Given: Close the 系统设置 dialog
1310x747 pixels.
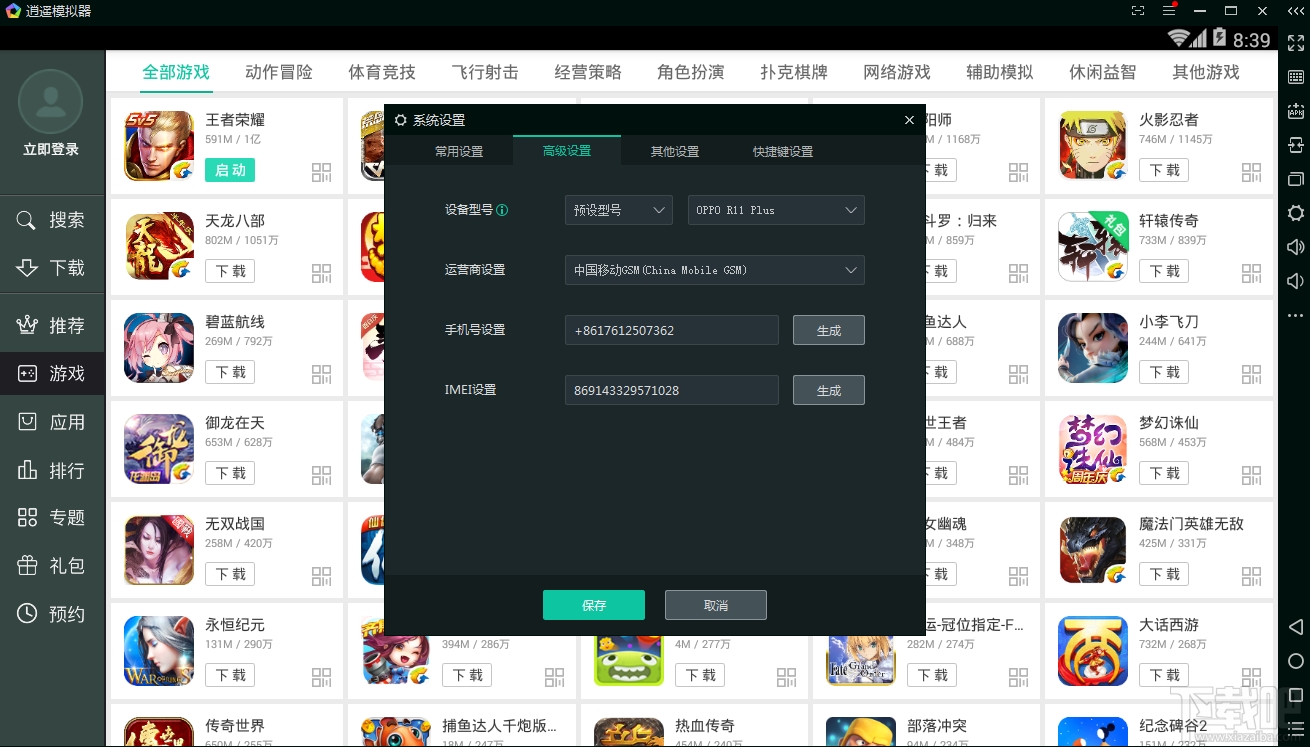Looking at the screenshot, I should [909, 120].
